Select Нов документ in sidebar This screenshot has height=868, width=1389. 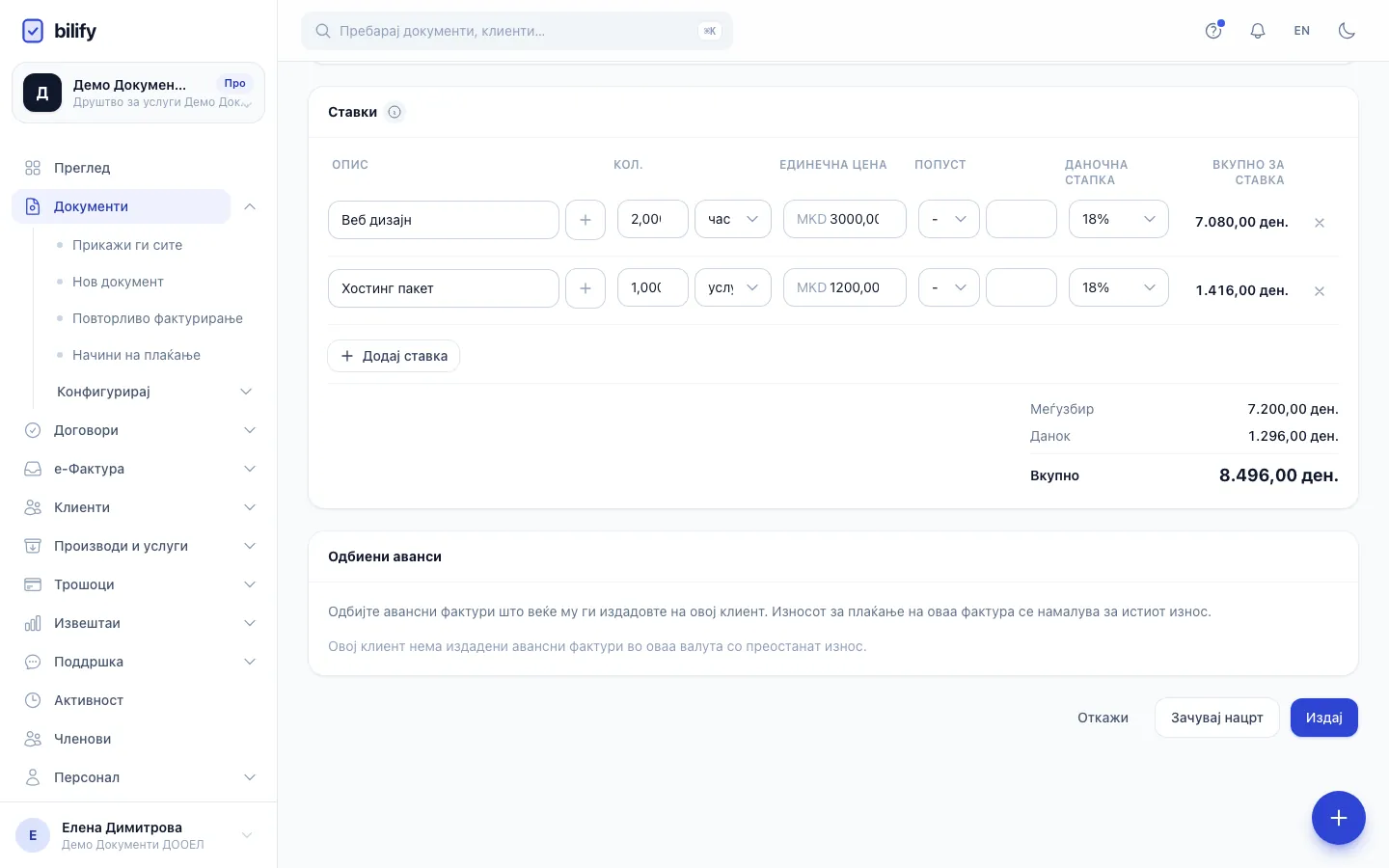coord(118,282)
